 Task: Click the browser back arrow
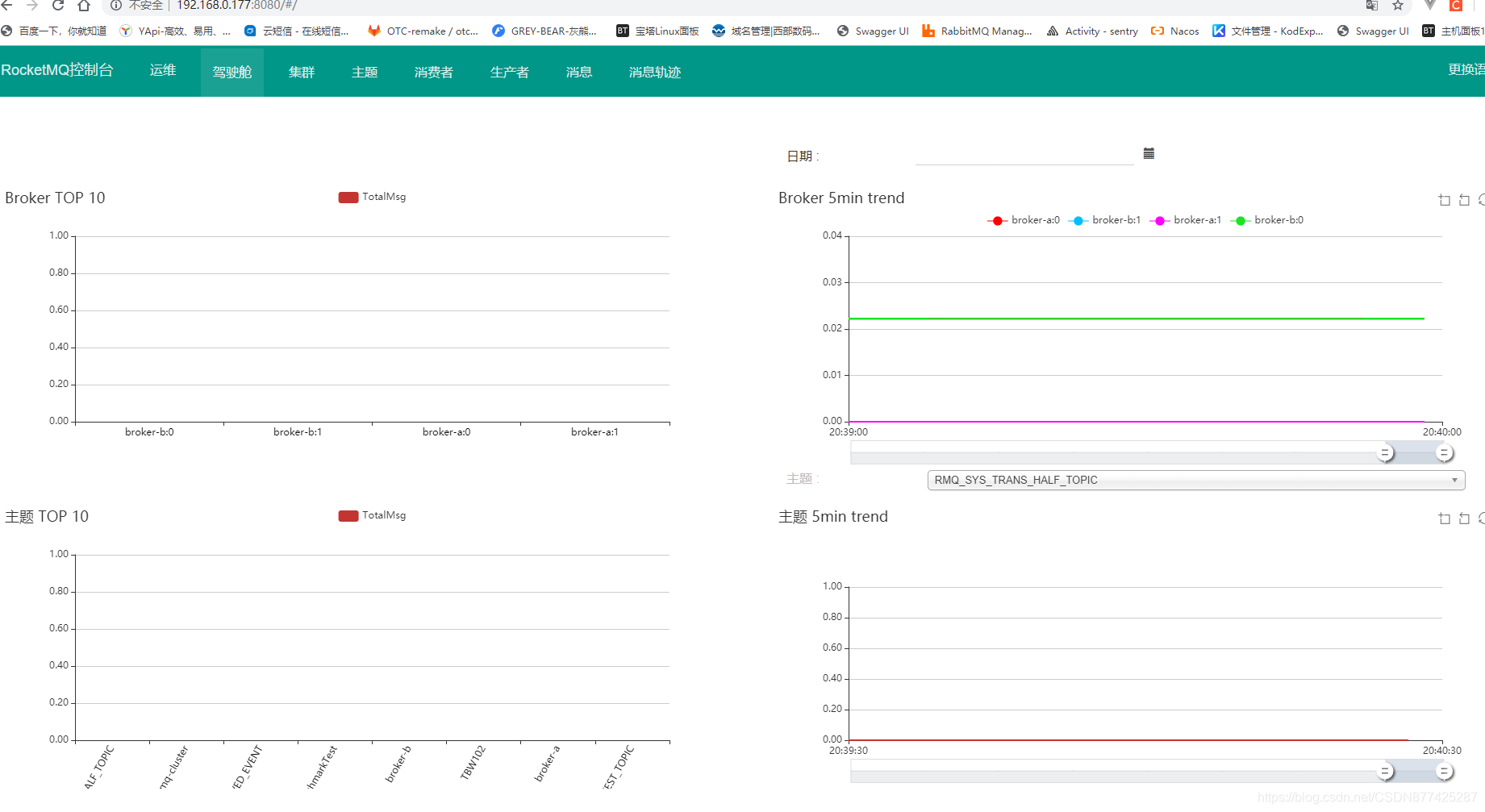pos(7,6)
